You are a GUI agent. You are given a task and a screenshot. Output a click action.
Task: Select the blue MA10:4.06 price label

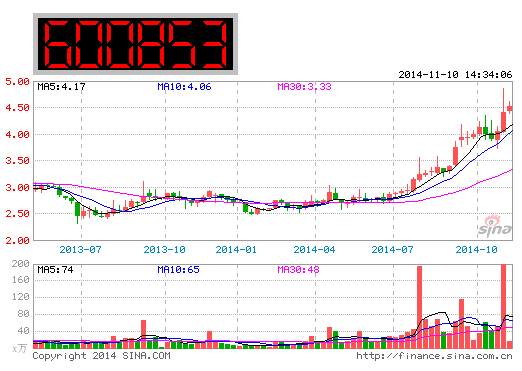point(184,87)
